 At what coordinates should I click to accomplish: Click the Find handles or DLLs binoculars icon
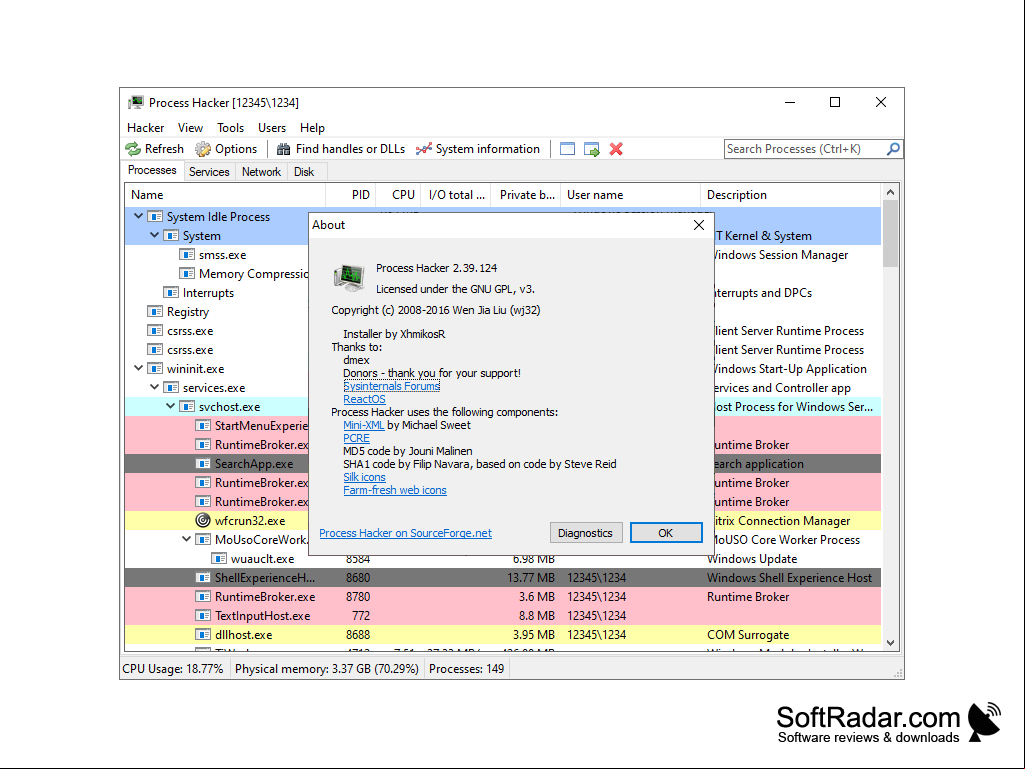pos(283,149)
